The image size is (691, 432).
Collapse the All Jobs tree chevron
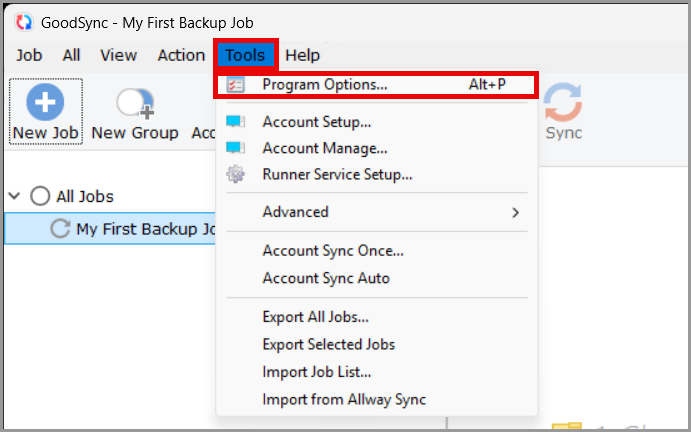coord(15,196)
